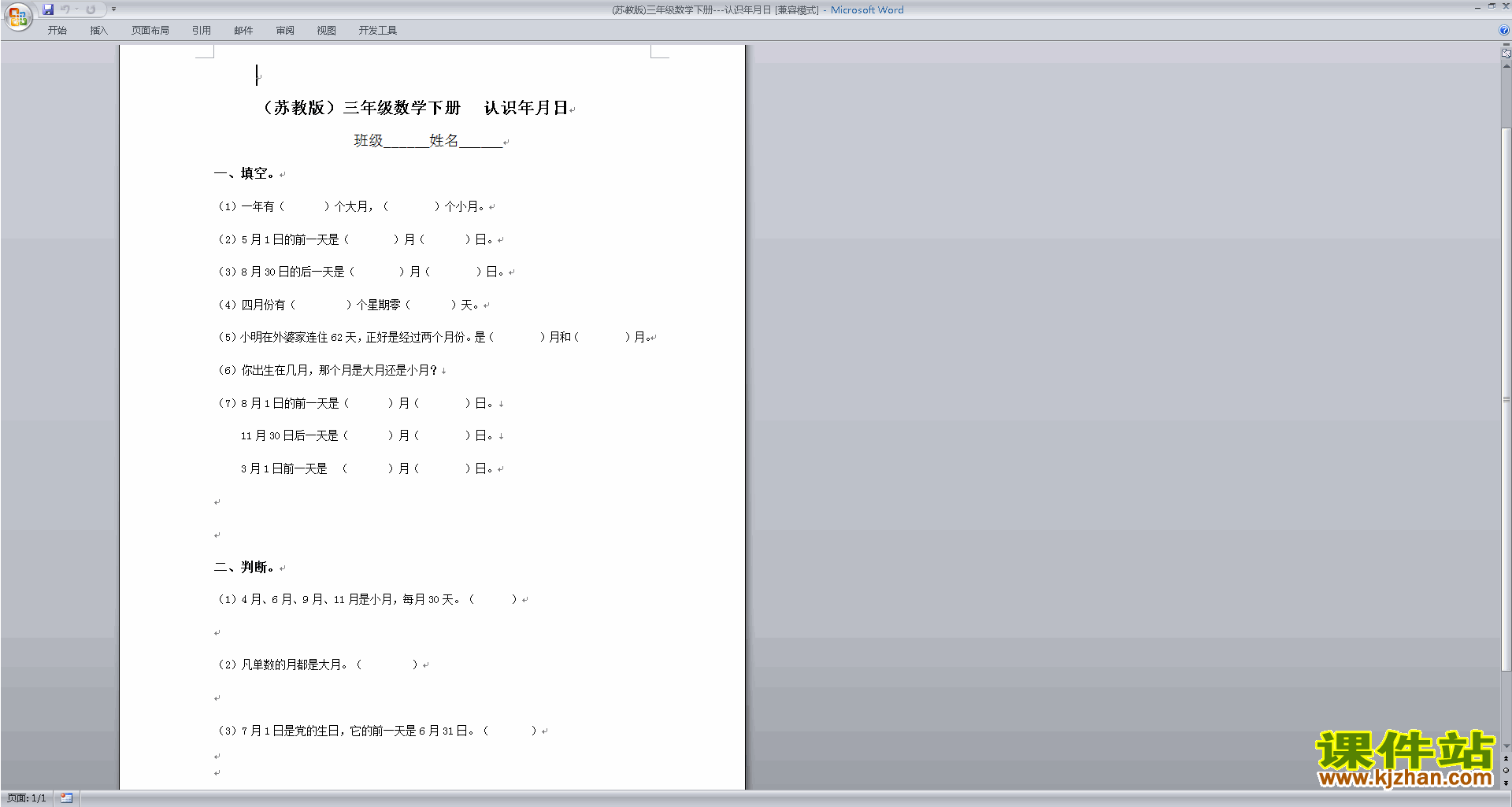Click 判断 (3) 7月1日是党的生日

[377, 731]
